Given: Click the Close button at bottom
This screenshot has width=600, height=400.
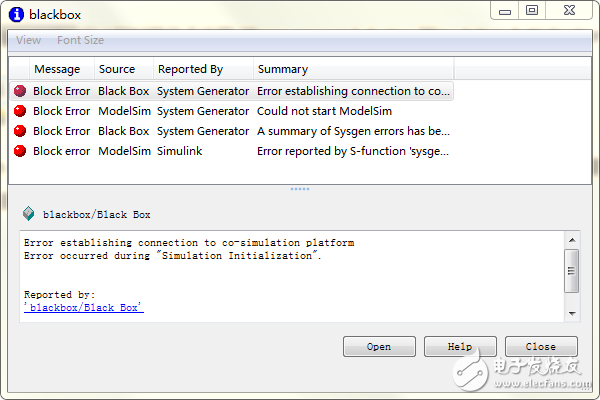Looking at the screenshot, I should 541,347.
